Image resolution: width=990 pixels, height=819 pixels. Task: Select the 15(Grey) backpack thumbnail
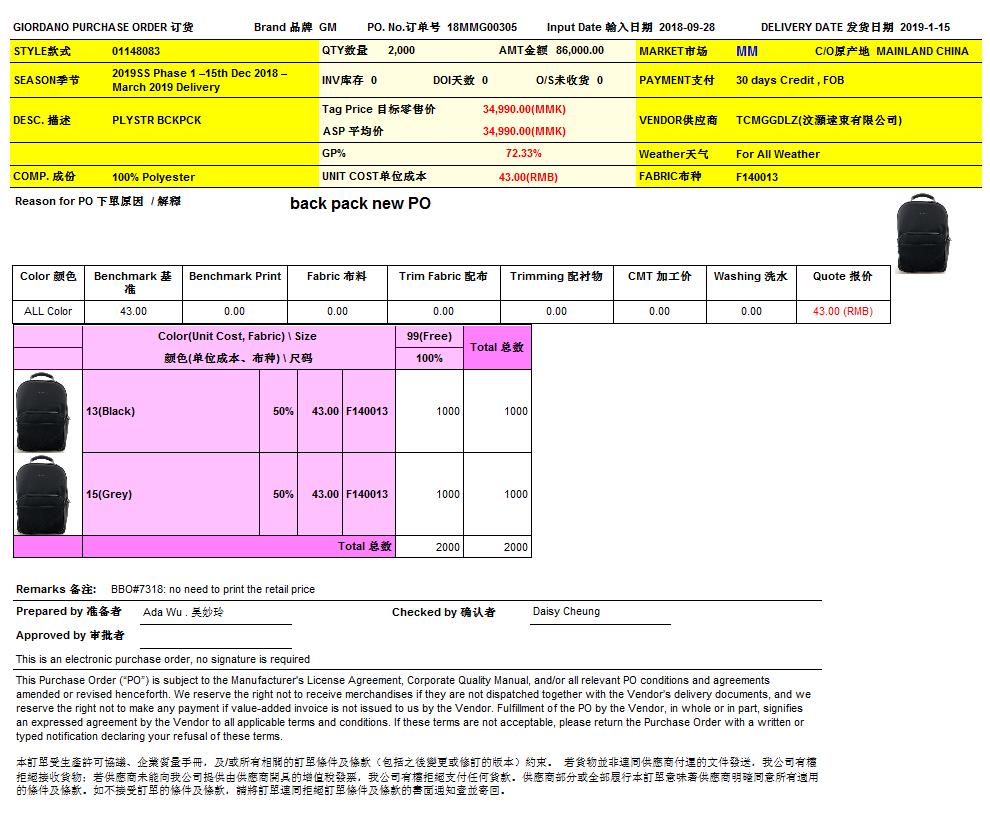click(x=42, y=494)
